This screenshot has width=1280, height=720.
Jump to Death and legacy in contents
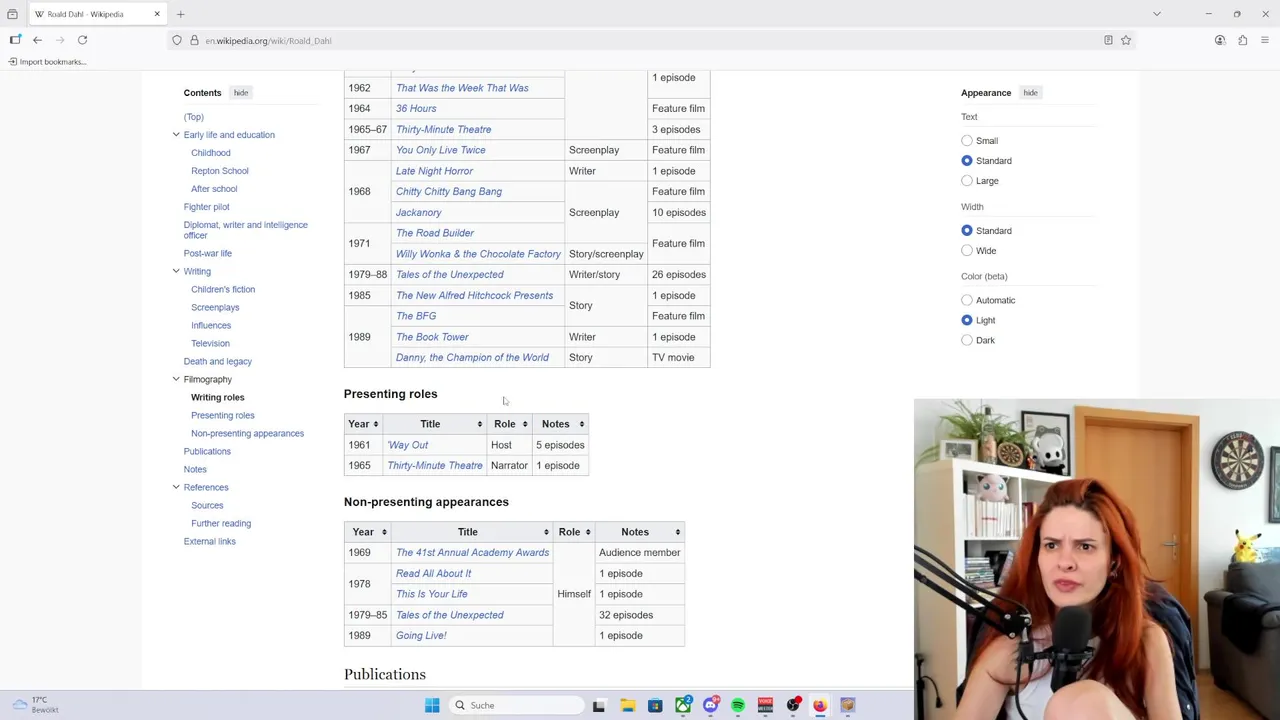click(217, 361)
